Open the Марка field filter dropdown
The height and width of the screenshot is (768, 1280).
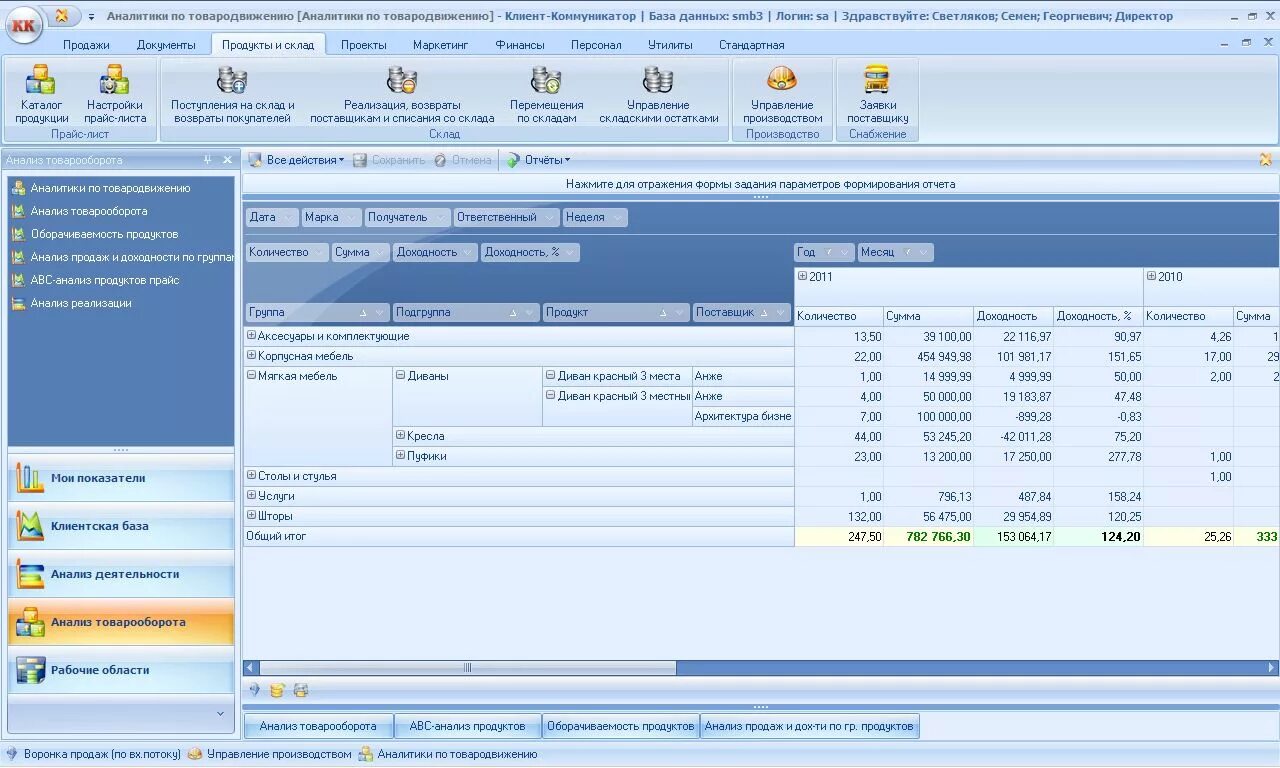click(351, 217)
